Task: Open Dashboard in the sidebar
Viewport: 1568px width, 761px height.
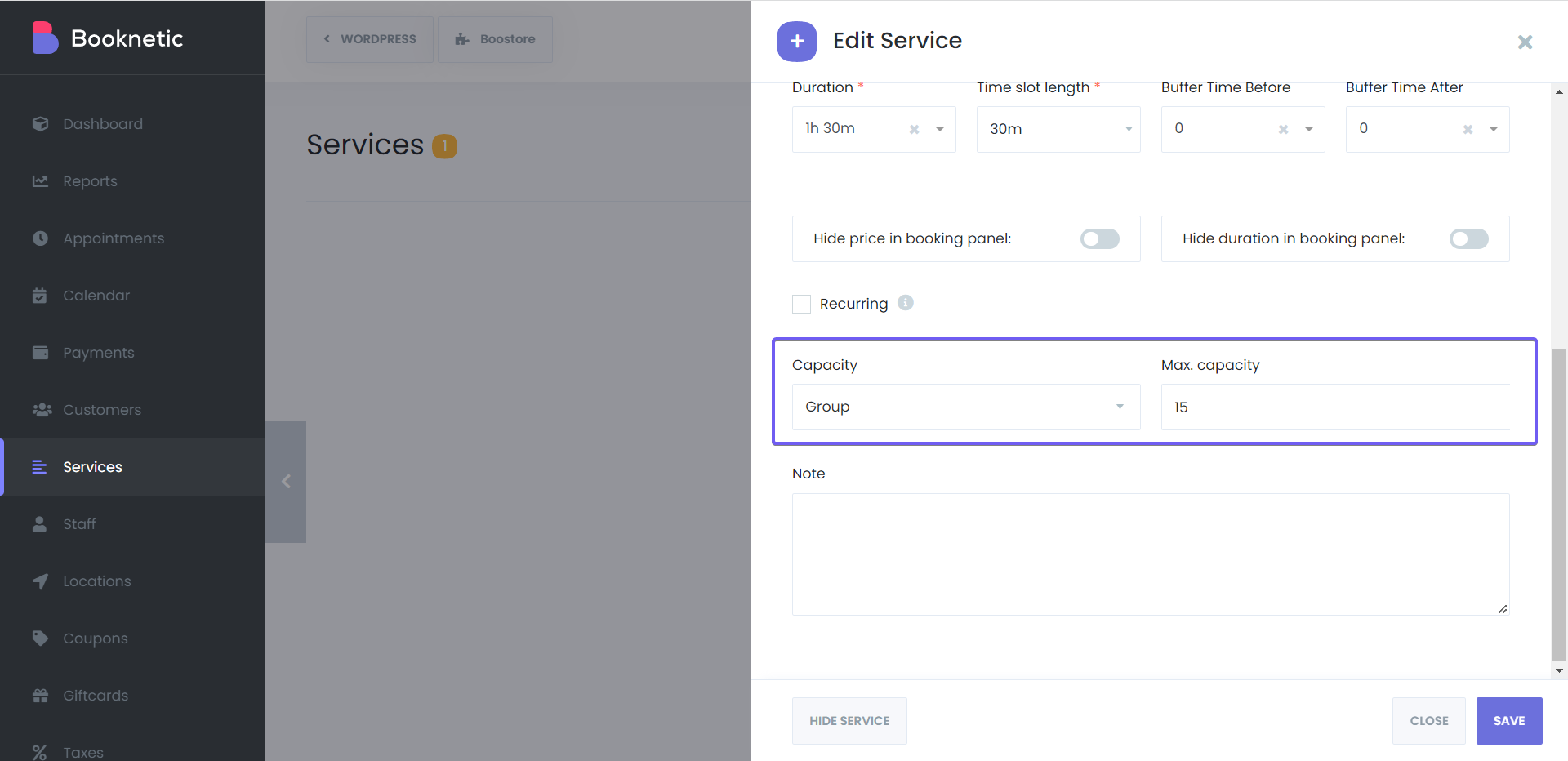Action: click(132, 124)
